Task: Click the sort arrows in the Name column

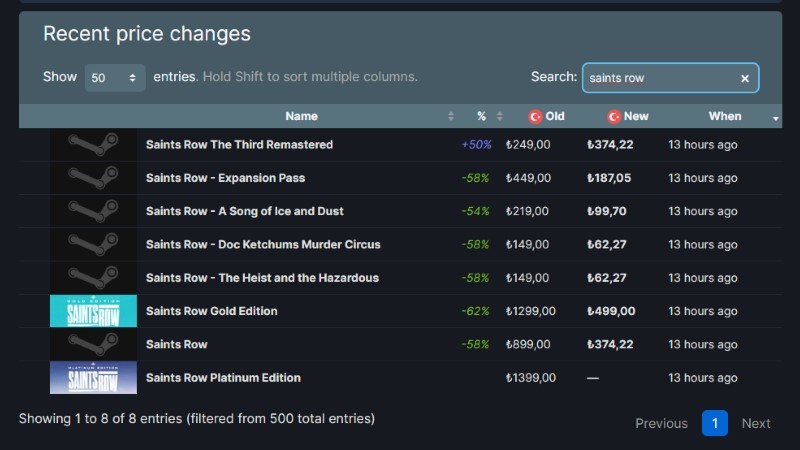Action: pyautogui.click(x=451, y=116)
